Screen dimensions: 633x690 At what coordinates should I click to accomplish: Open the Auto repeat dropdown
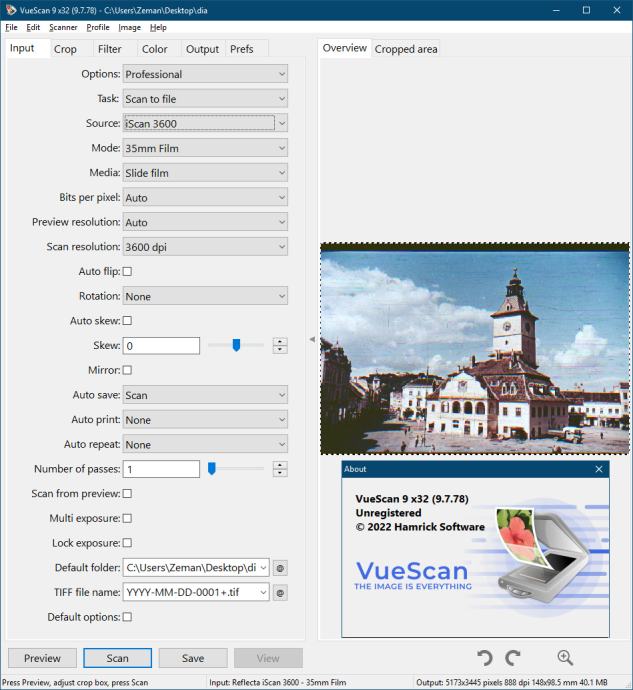pos(205,444)
